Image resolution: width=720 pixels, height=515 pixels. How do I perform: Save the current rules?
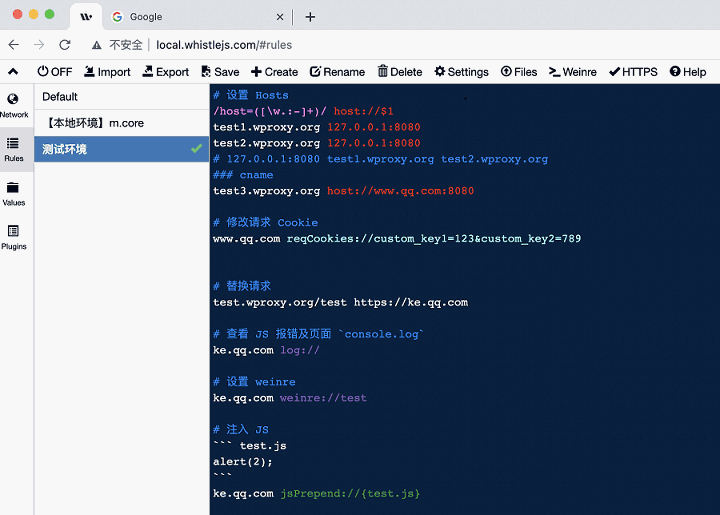pos(220,72)
